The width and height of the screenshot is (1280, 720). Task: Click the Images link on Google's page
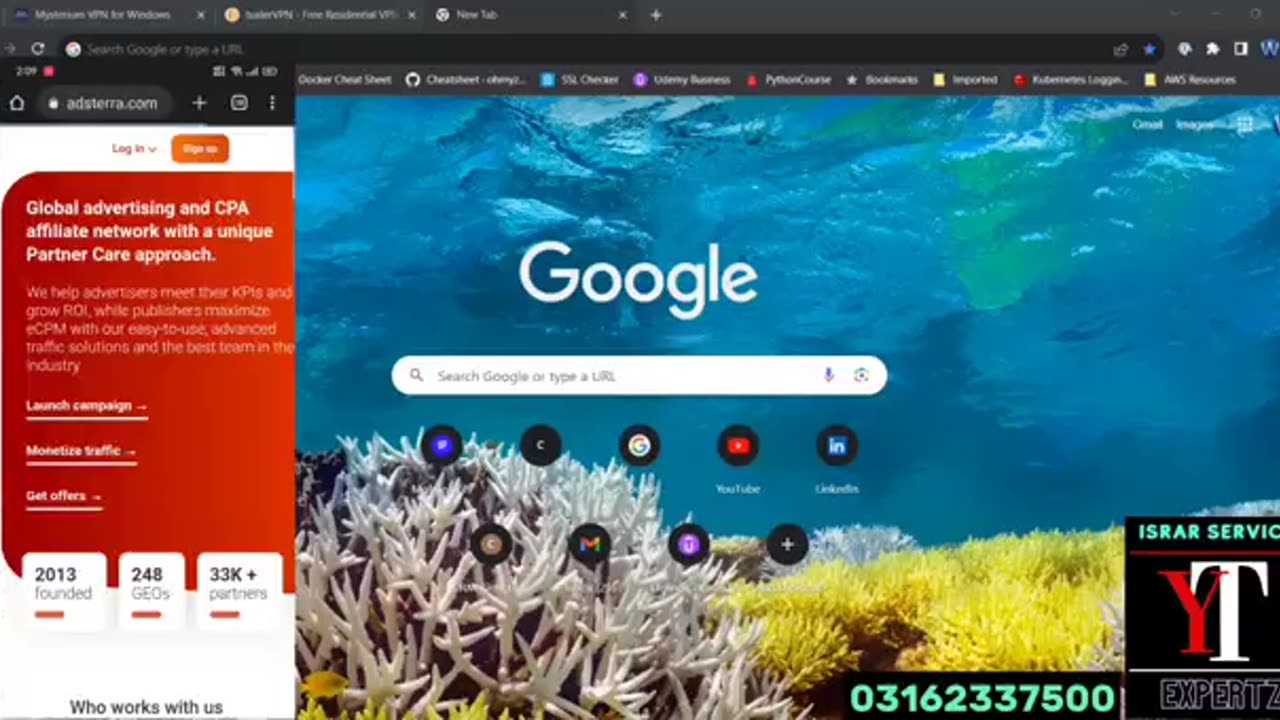pyautogui.click(x=1194, y=124)
